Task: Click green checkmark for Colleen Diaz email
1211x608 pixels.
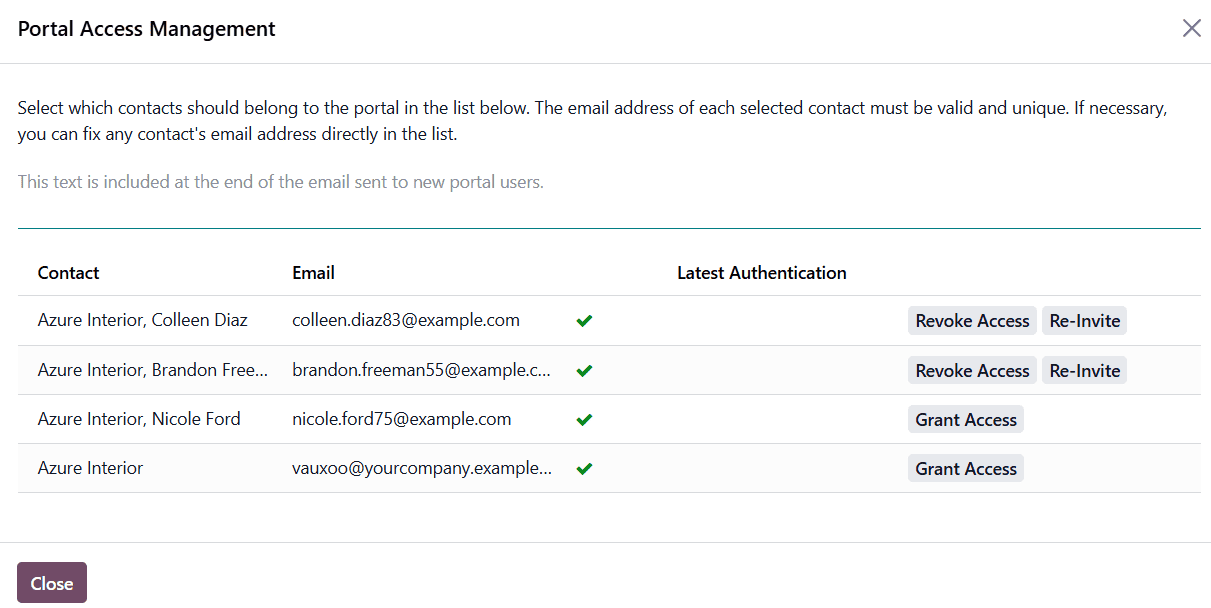Action: [585, 321]
